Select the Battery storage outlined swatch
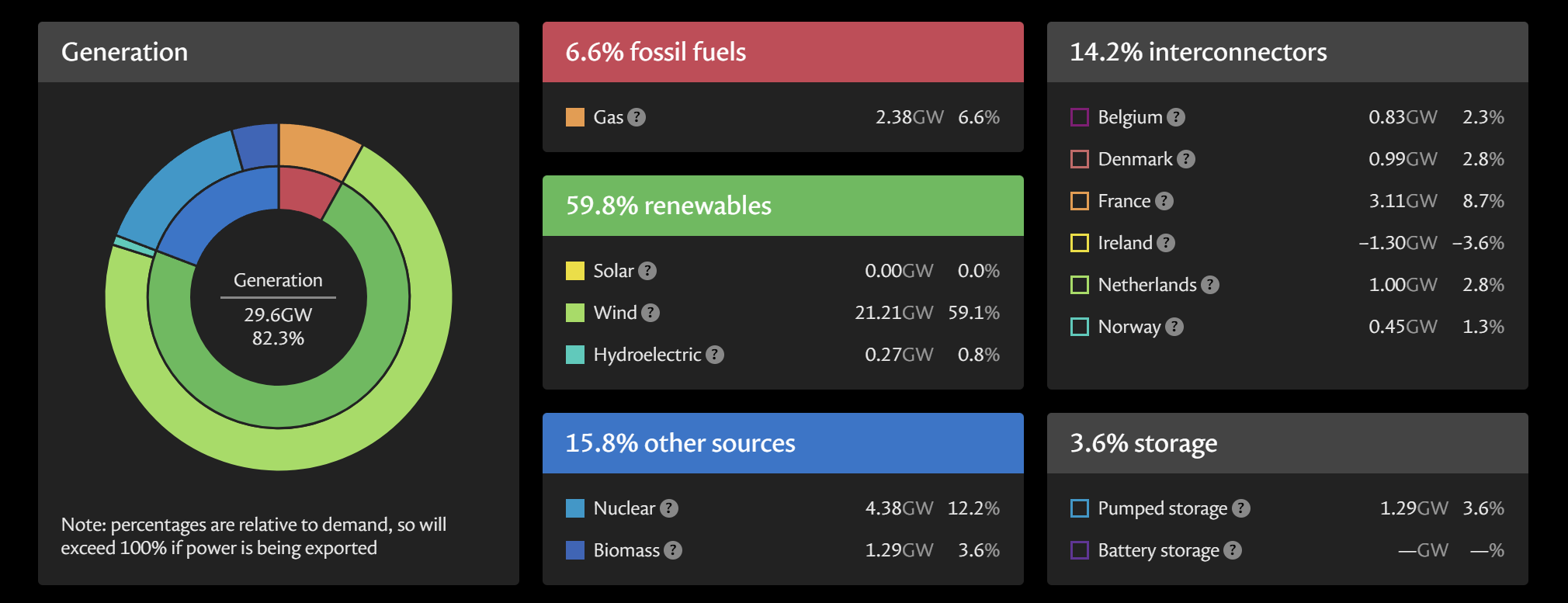1568x603 pixels. (x=1080, y=550)
